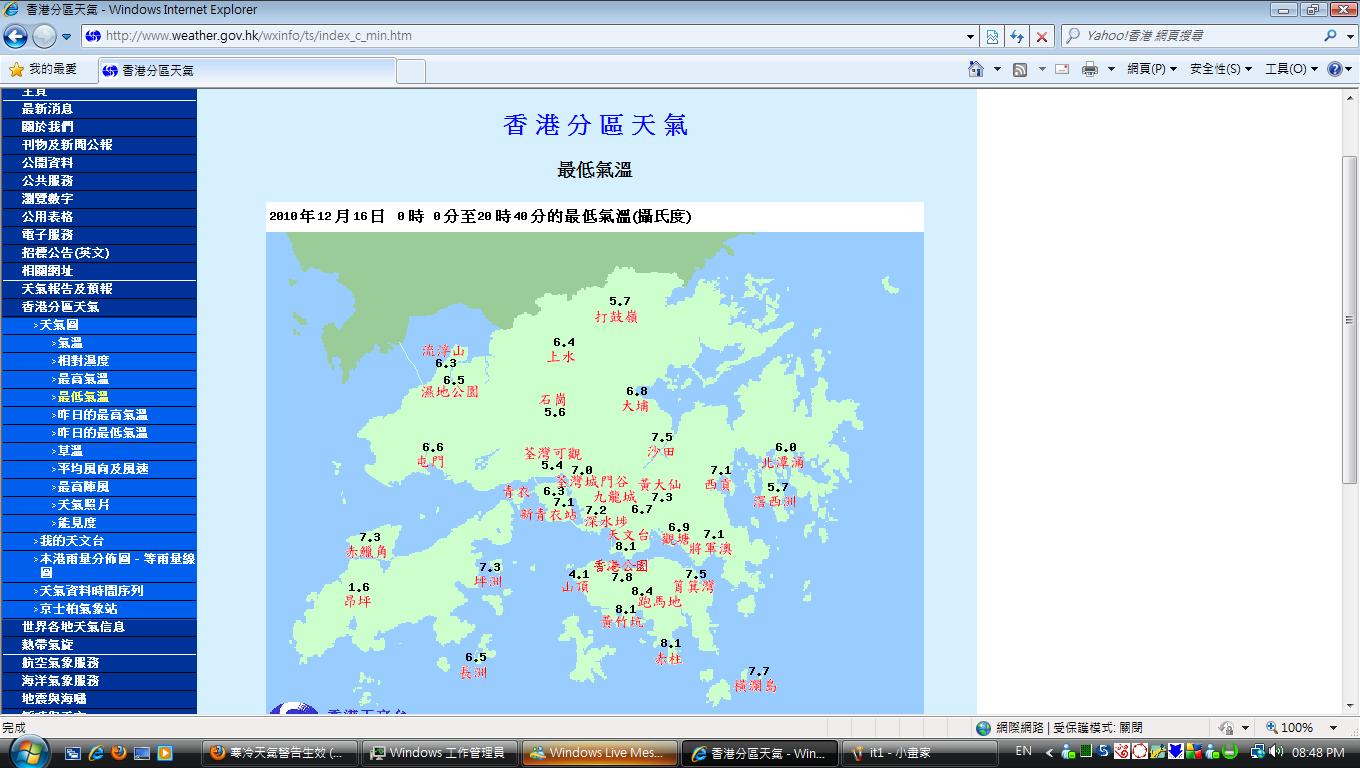The width and height of the screenshot is (1360, 768).
Task: Open recent pages dropdown beside forward button
Action: (67, 37)
